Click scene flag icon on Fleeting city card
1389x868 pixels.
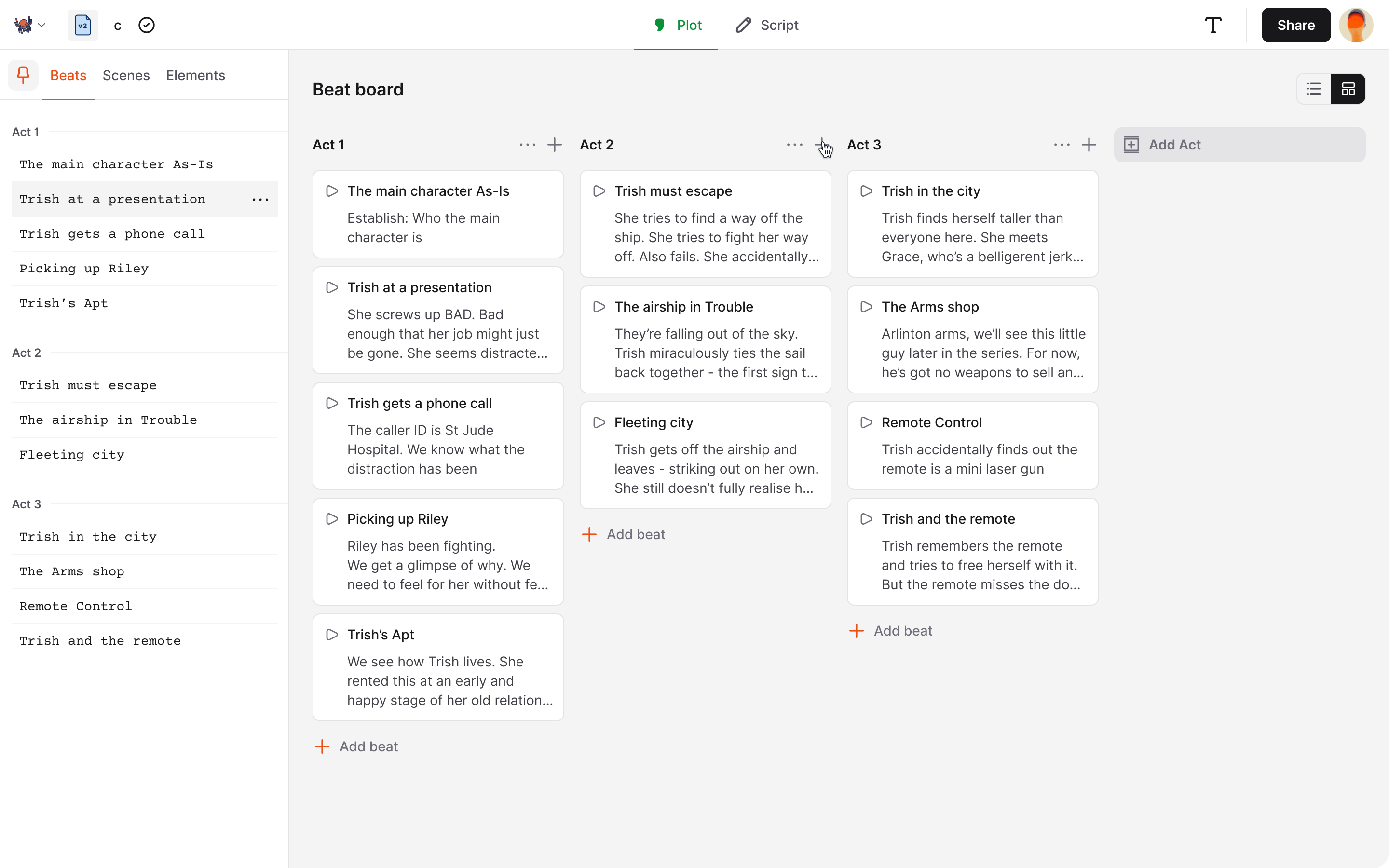coord(599,422)
